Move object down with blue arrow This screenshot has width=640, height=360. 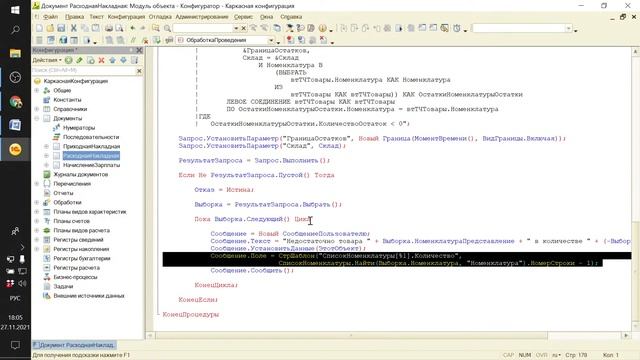pos(123,60)
